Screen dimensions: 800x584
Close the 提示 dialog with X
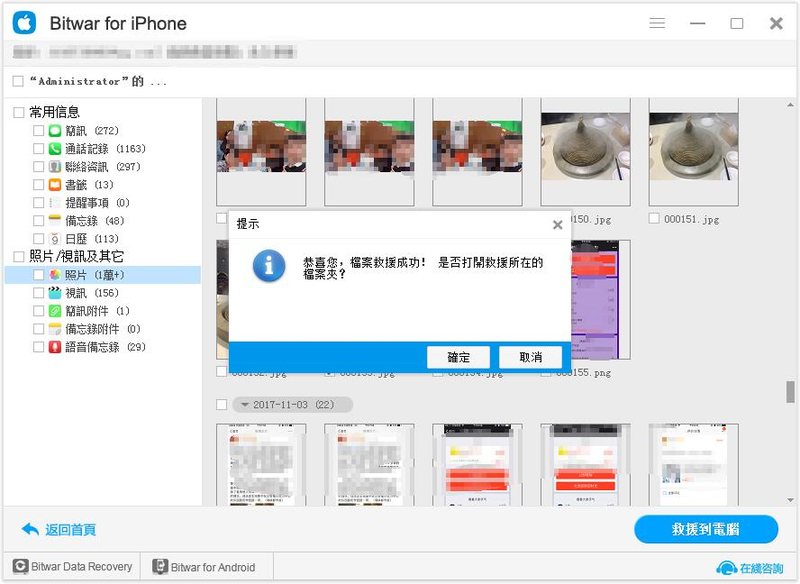(x=558, y=224)
